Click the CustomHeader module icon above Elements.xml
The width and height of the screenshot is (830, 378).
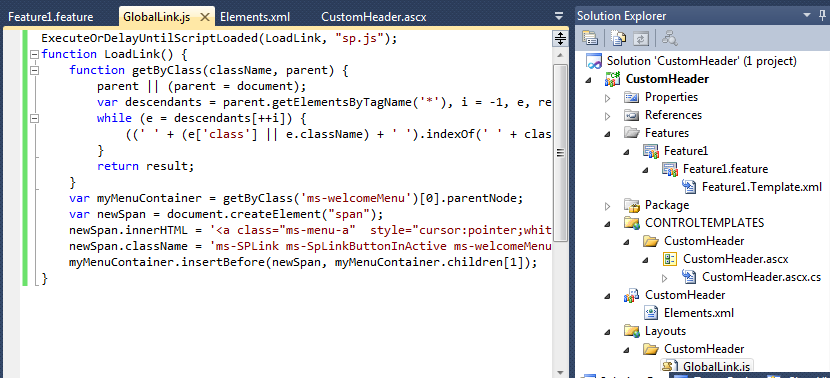click(x=631, y=295)
